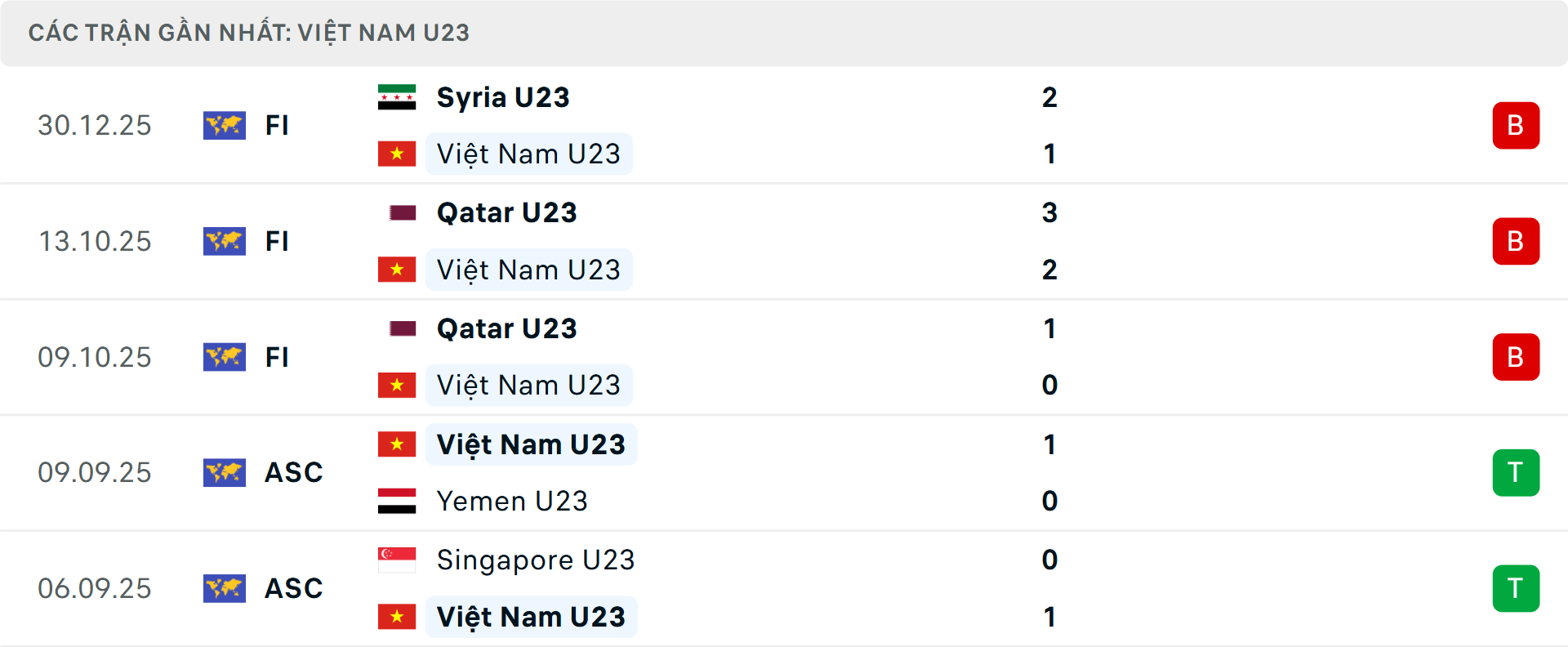Open Việt Nam U23 team page from Yemen match
1568x647 pixels.
click(x=529, y=444)
